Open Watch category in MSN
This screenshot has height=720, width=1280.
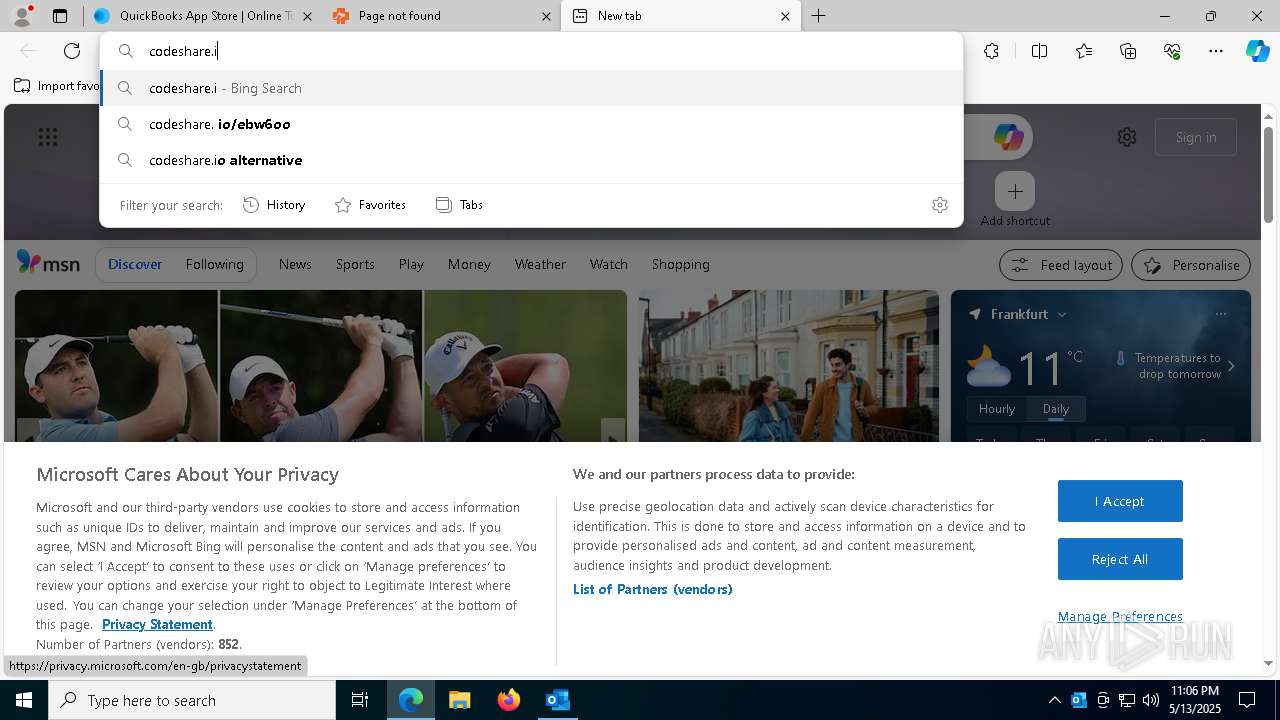609,264
